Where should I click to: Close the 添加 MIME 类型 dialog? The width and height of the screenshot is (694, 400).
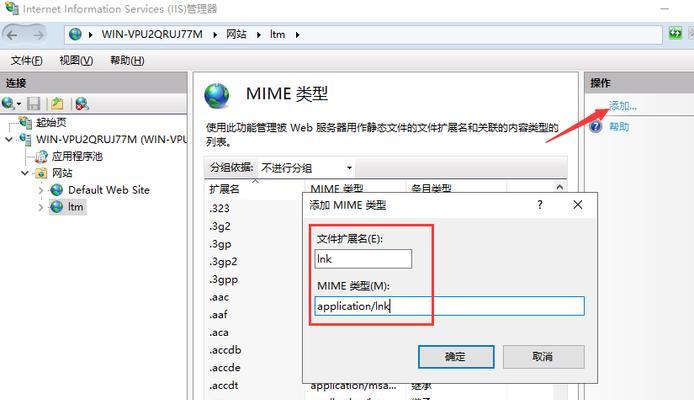(x=578, y=205)
